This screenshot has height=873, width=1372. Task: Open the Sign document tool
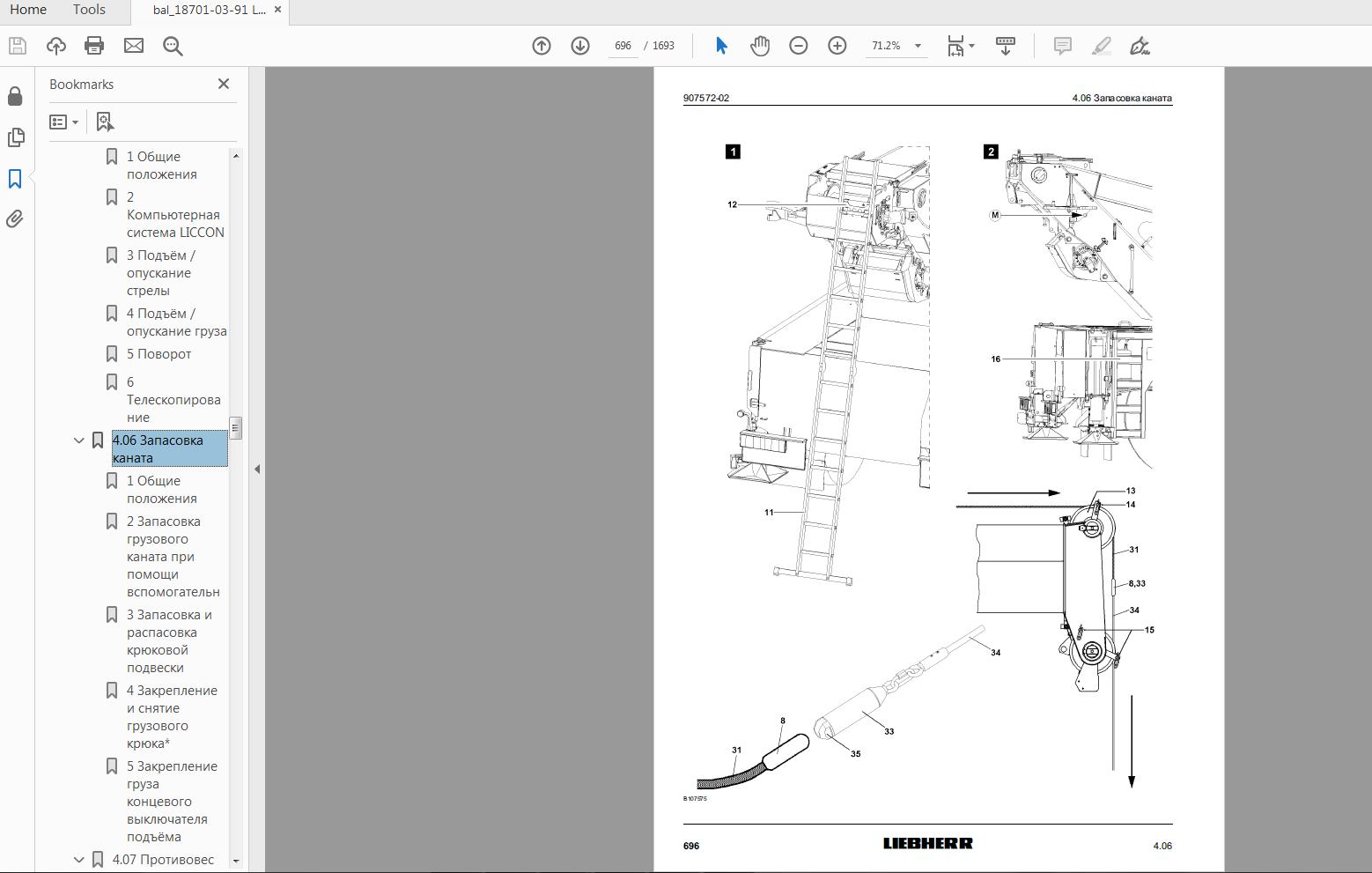click(x=1140, y=46)
